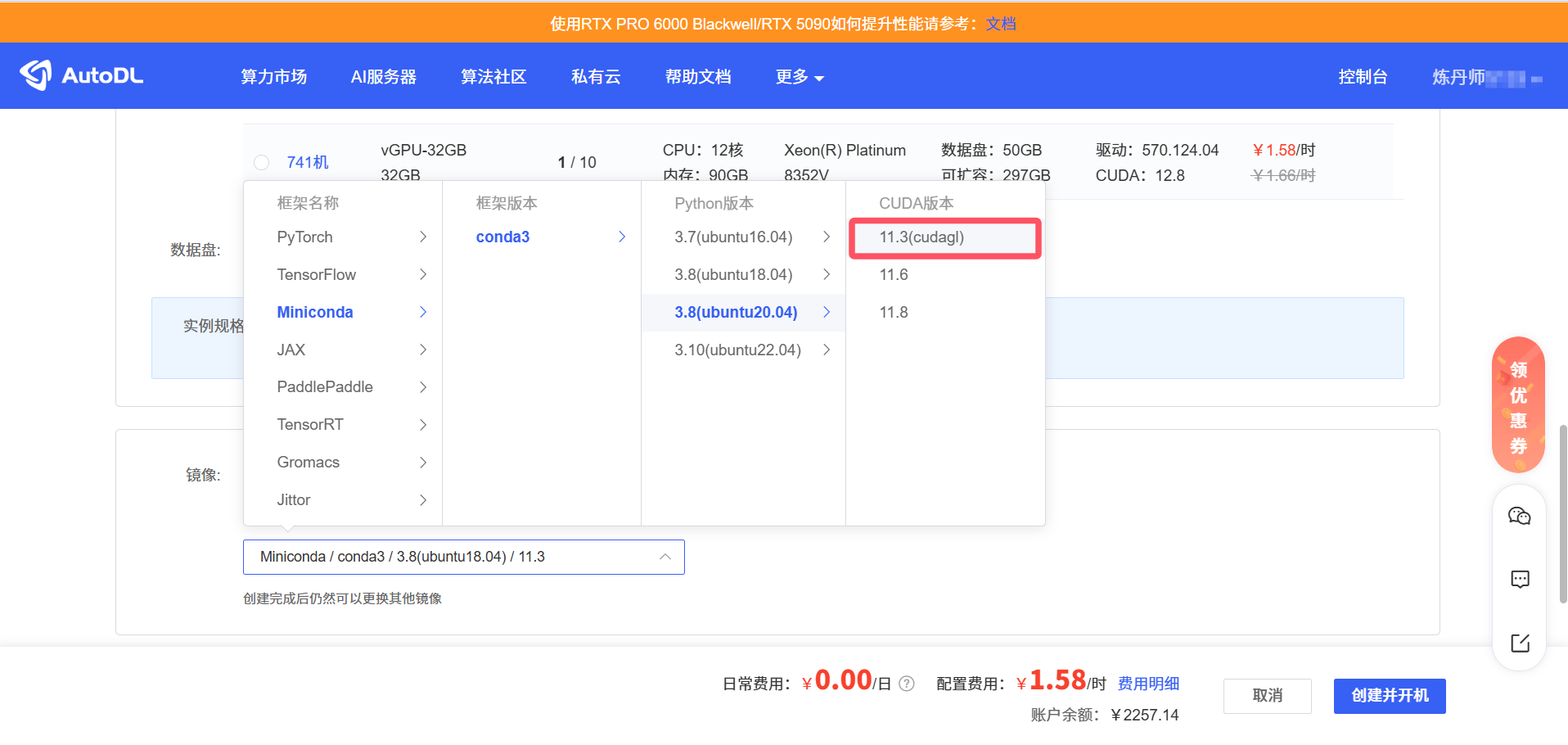Open the 帮助文档 menu item
This screenshot has width=1568, height=745.
[x=698, y=76]
